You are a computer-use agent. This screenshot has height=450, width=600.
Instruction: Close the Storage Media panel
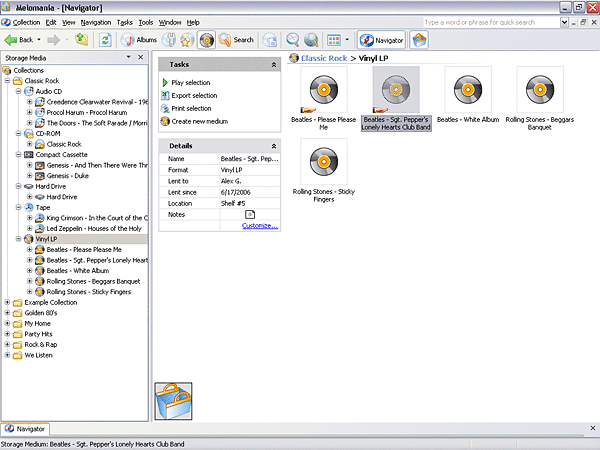coord(140,57)
